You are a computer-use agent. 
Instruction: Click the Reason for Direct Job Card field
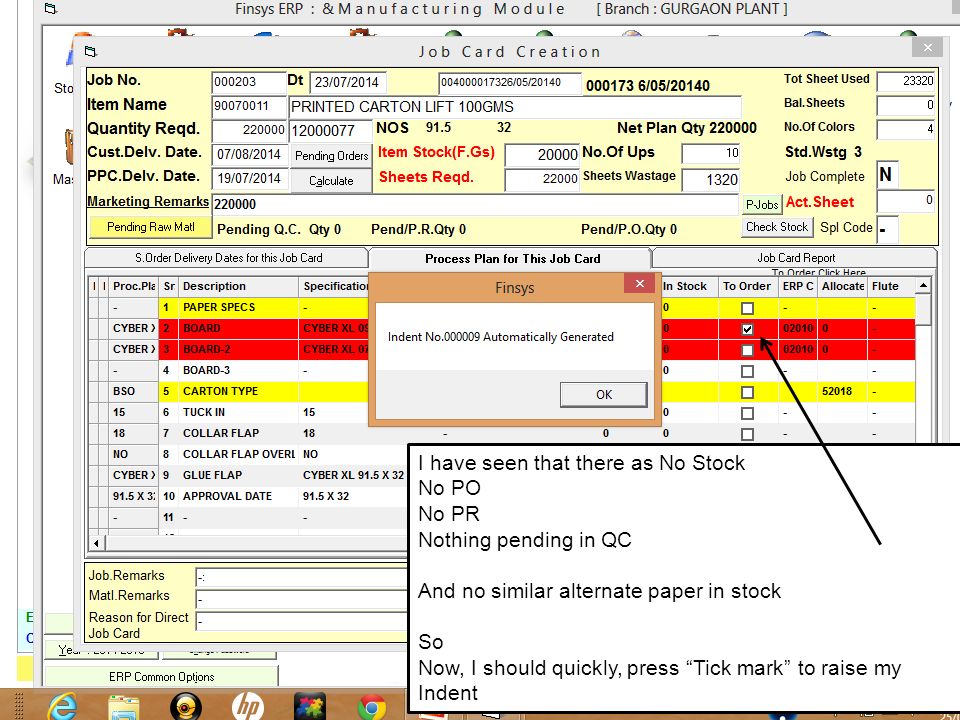[x=301, y=621]
